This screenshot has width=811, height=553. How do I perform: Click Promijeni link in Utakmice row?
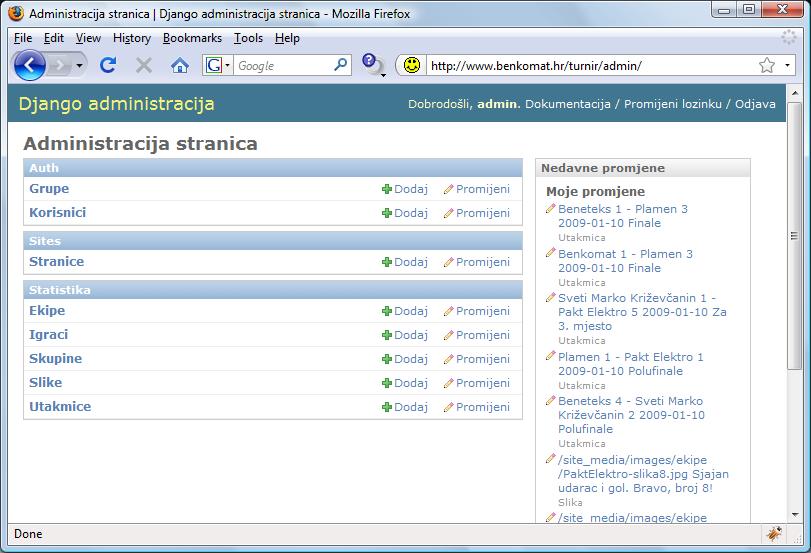(x=483, y=407)
